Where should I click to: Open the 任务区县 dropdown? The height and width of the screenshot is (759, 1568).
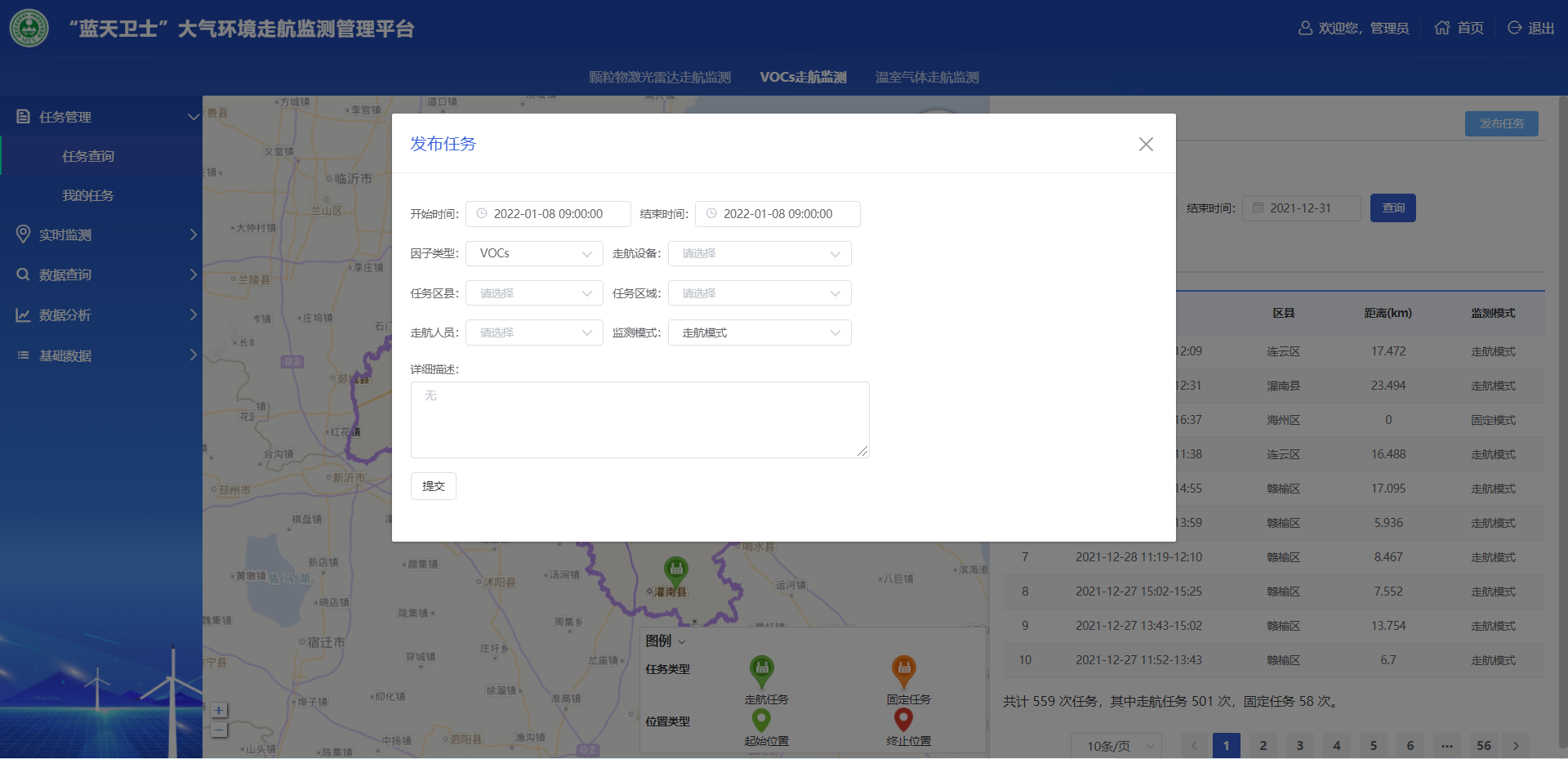tap(534, 293)
